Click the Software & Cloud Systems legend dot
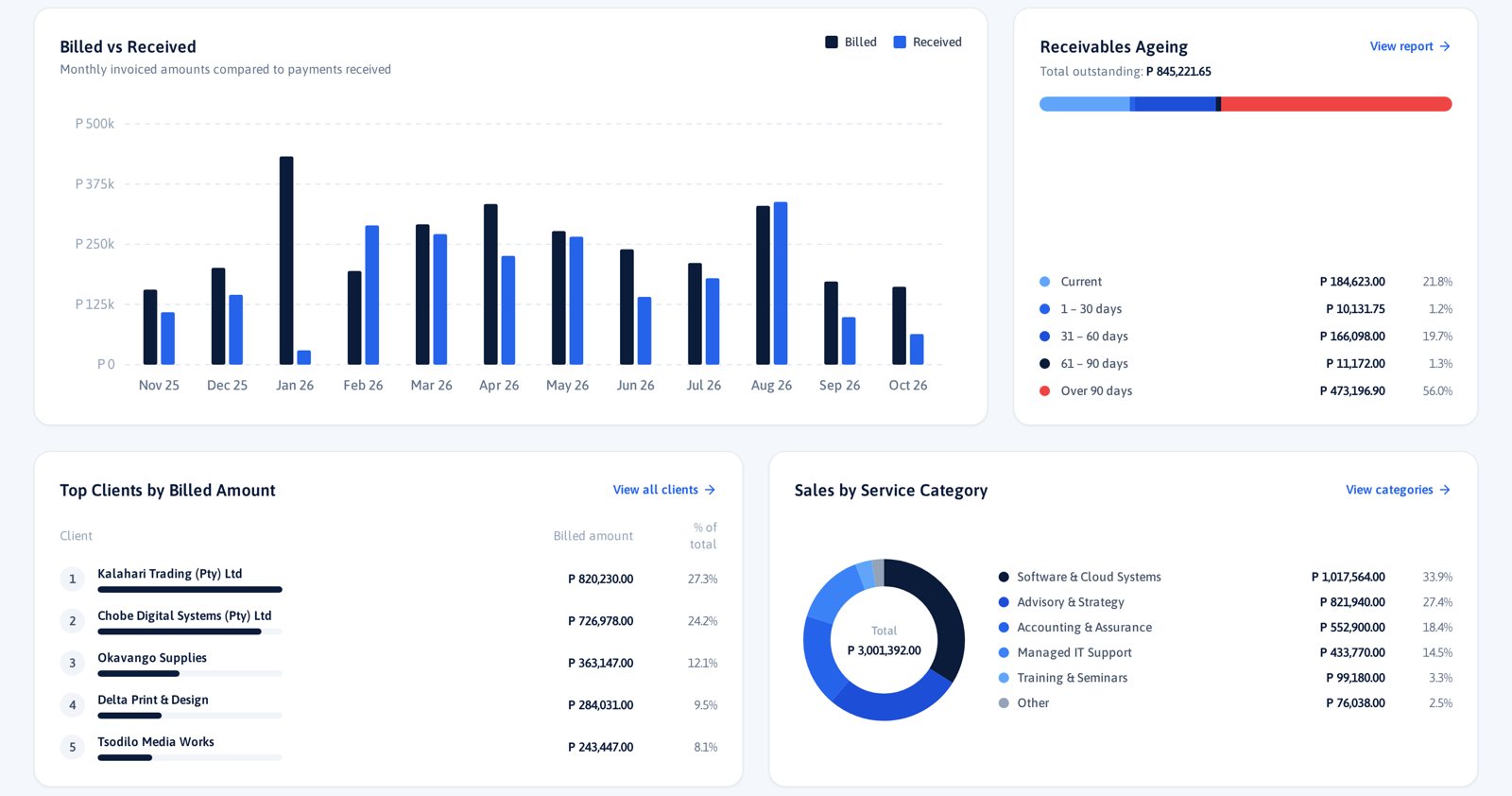Viewport: 1512px width, 796px height. point(1004,577)
